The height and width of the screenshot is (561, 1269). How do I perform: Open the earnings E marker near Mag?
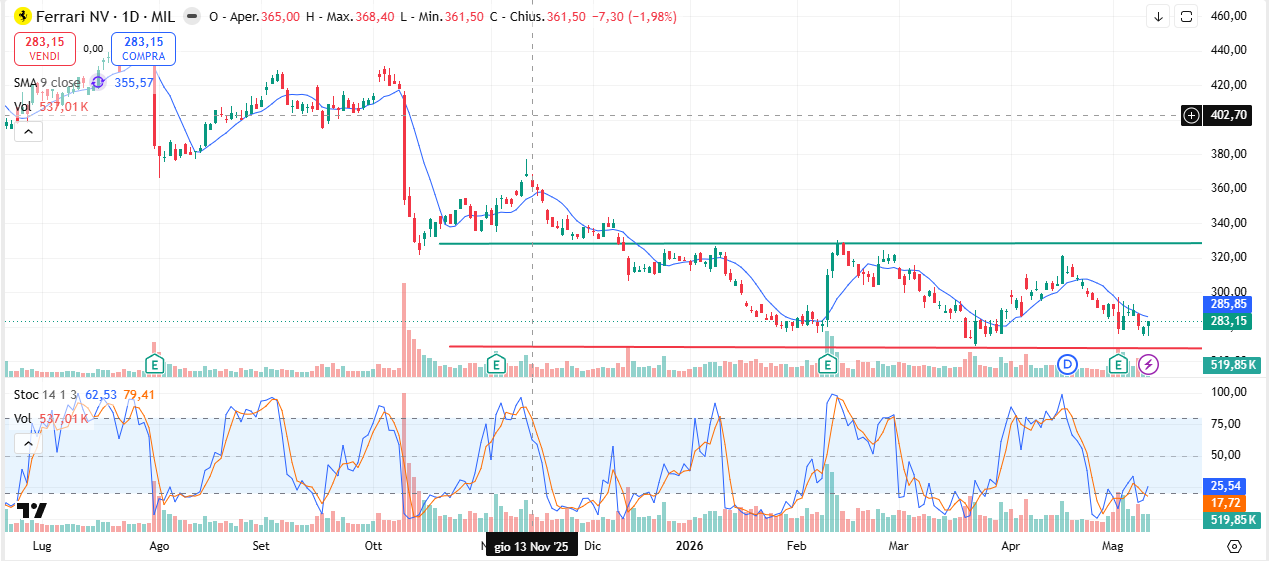1120,364
